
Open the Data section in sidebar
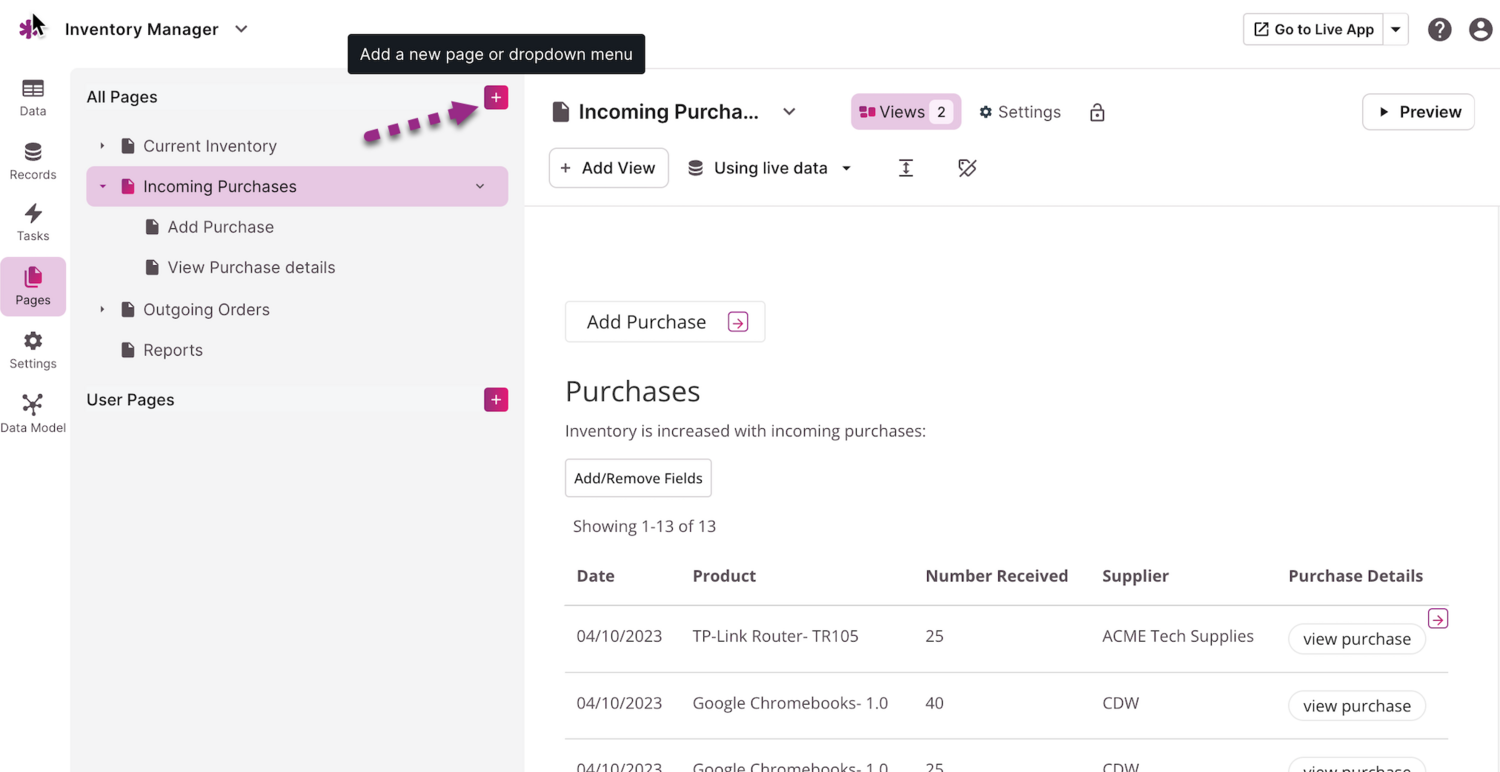33,97
